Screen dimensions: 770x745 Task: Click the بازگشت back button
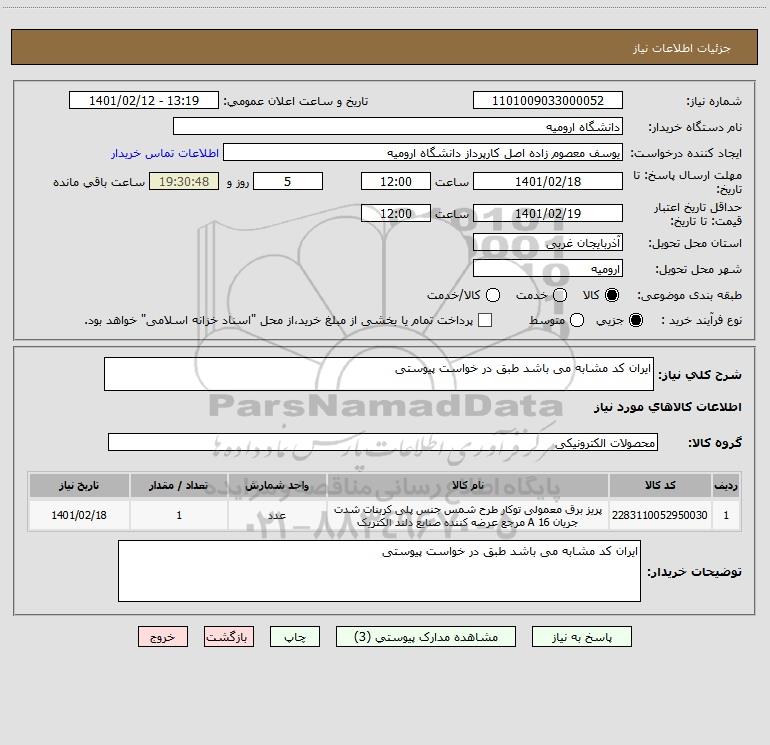point(229,637)
